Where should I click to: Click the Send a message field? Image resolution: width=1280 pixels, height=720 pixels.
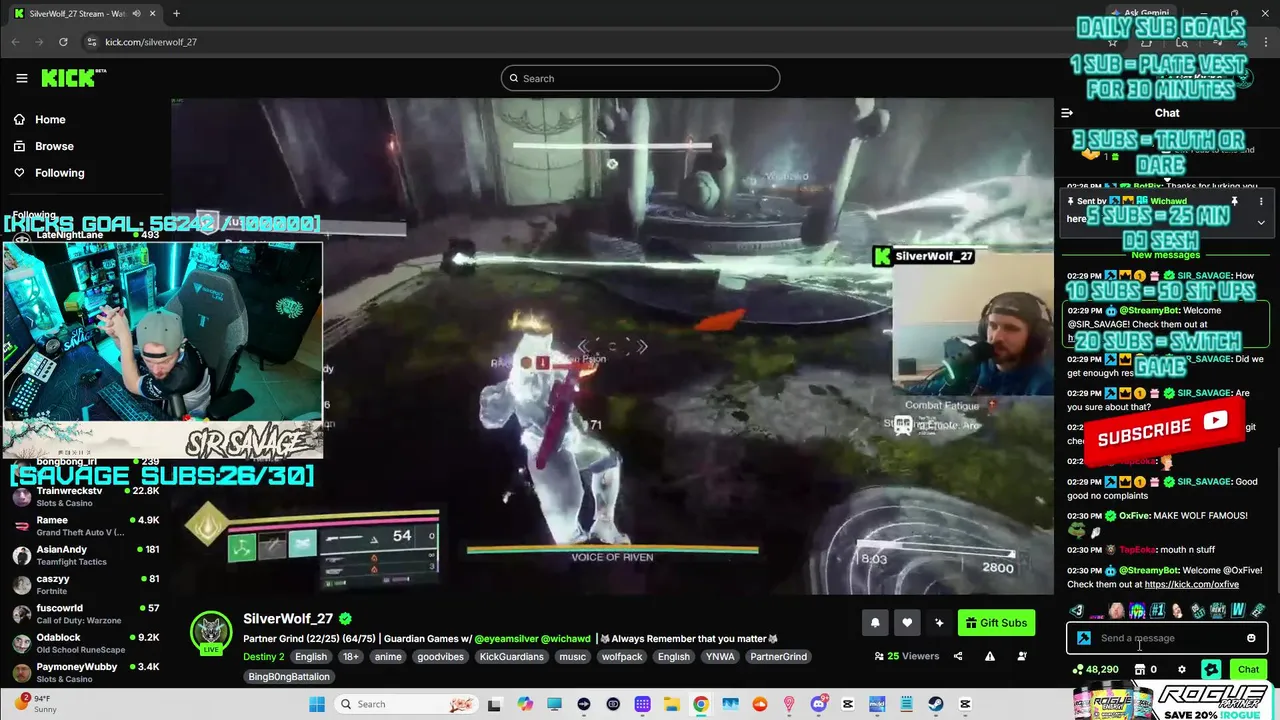(1166, 638)
